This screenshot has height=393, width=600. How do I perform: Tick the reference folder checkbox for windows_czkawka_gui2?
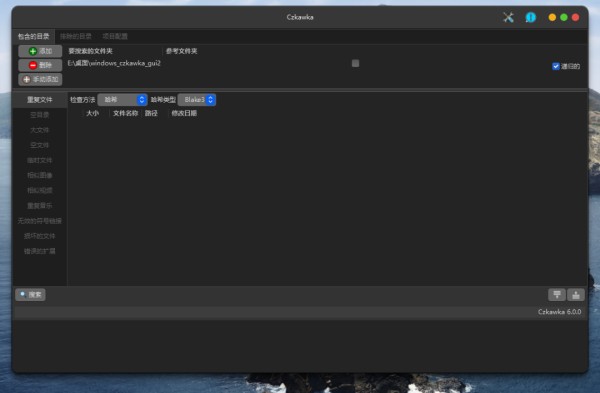pos(355,63)
